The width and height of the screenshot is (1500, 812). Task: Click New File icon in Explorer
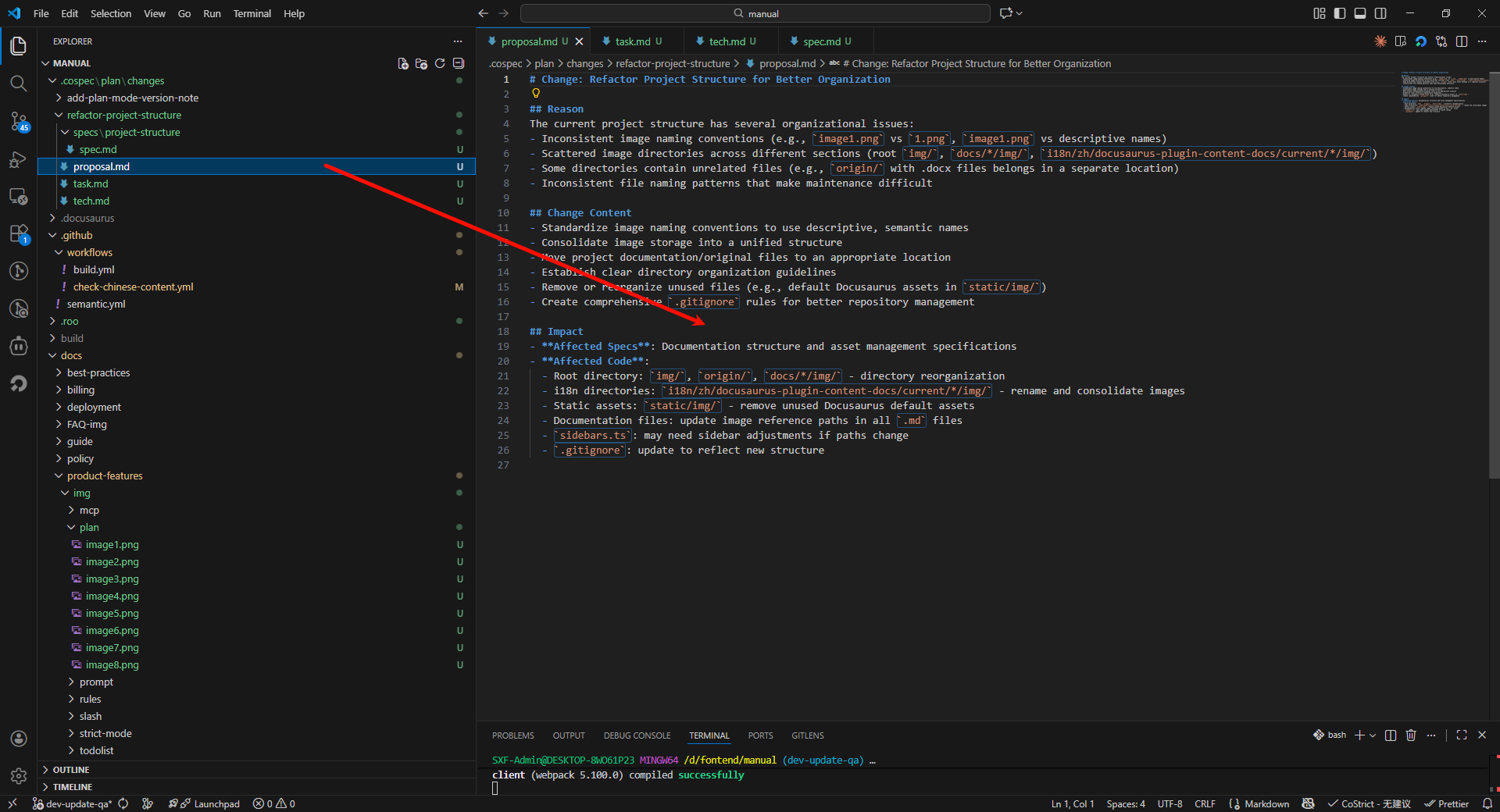point(403,63)
